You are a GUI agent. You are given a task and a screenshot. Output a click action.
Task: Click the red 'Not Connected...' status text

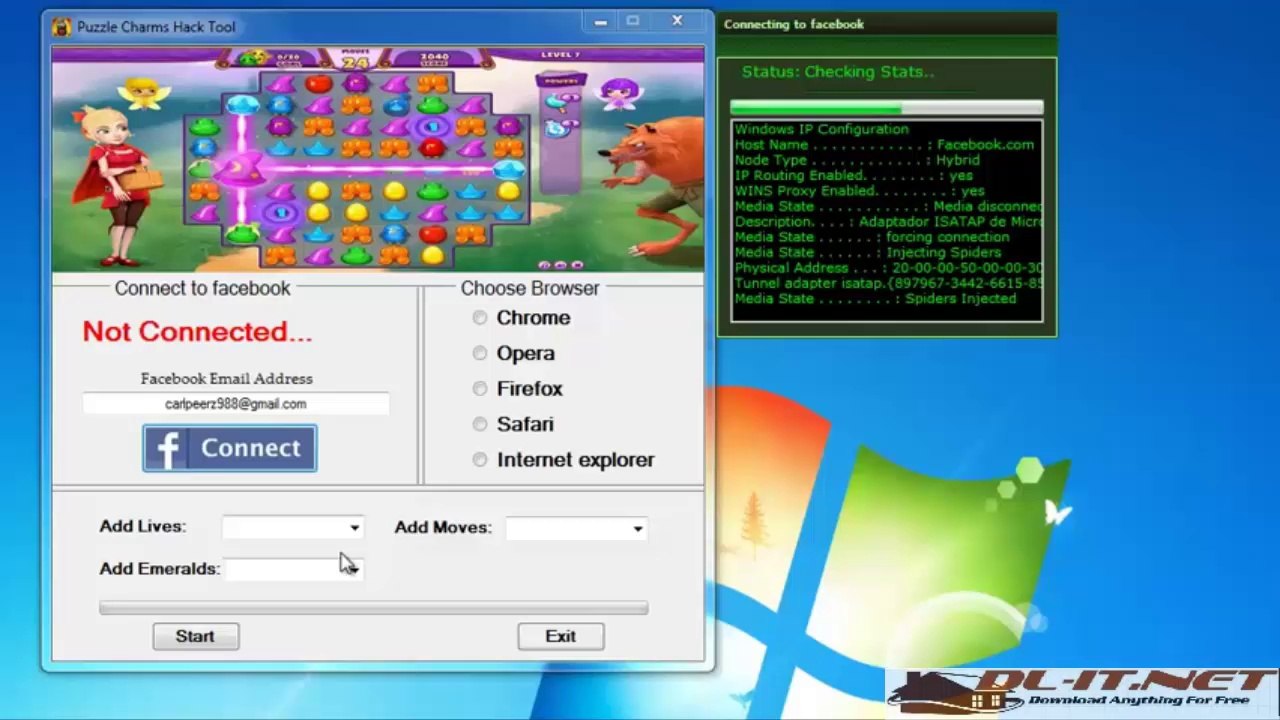[197, 332]
